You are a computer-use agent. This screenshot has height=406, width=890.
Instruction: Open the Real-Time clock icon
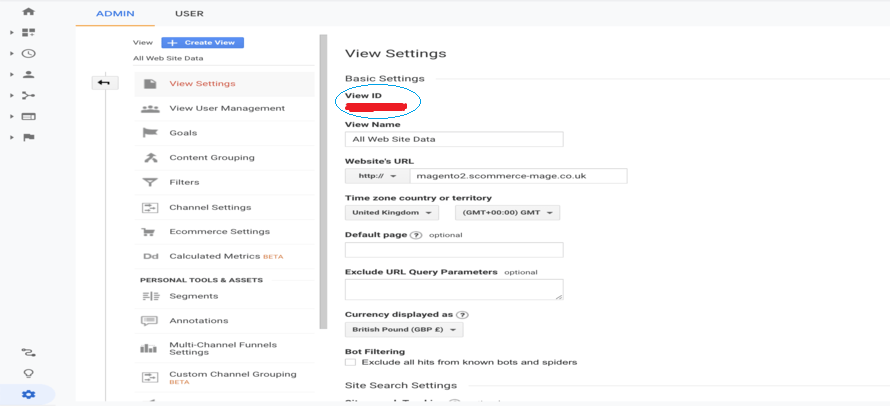(x=28, y=53)
